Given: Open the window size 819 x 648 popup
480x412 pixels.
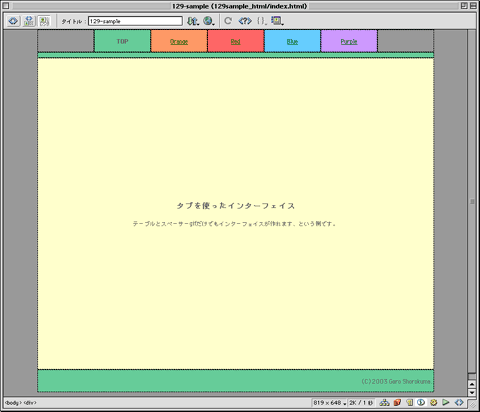Looking at the screenshot, I should coord(329,403).
